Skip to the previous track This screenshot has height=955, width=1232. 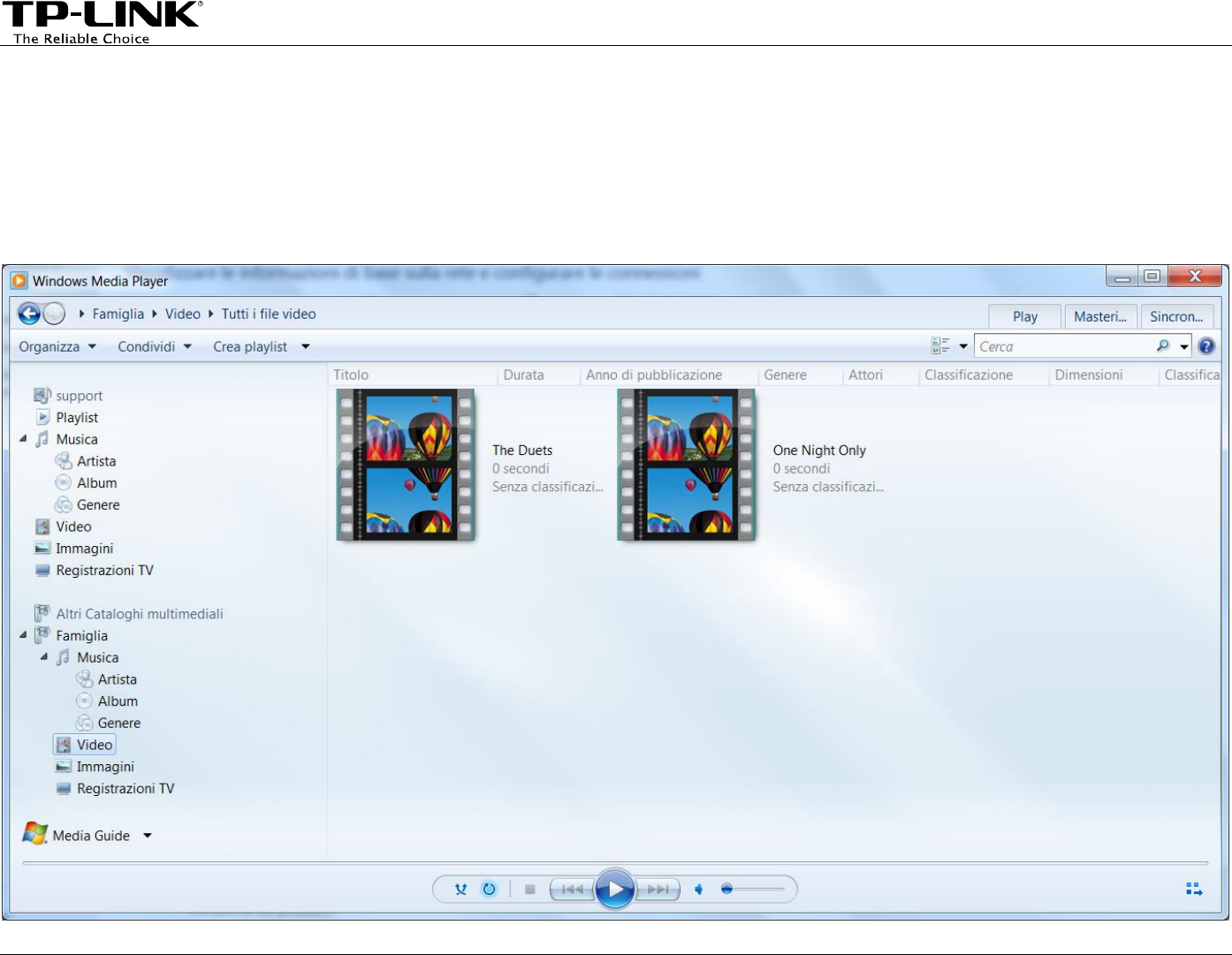coord(573,890)
